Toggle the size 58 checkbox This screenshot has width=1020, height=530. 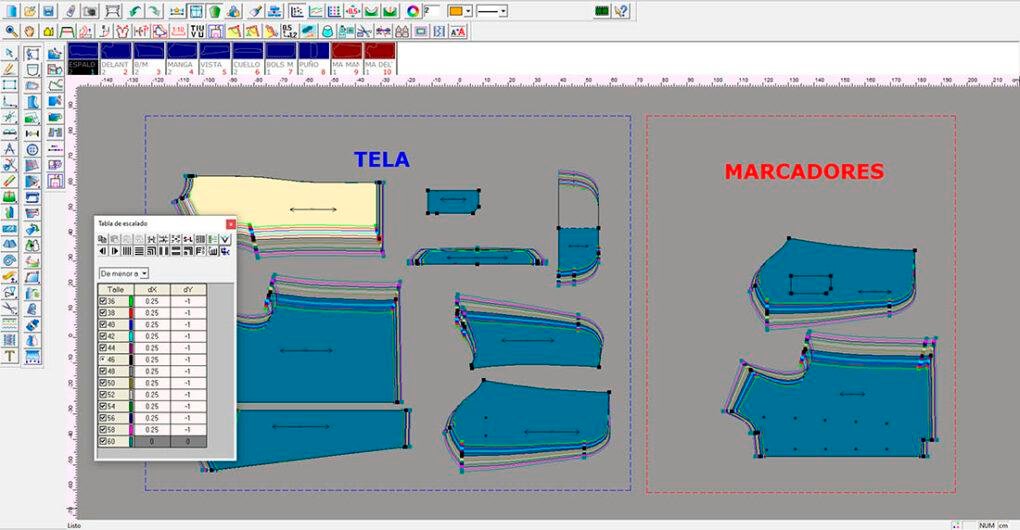(x=103, y=429)
